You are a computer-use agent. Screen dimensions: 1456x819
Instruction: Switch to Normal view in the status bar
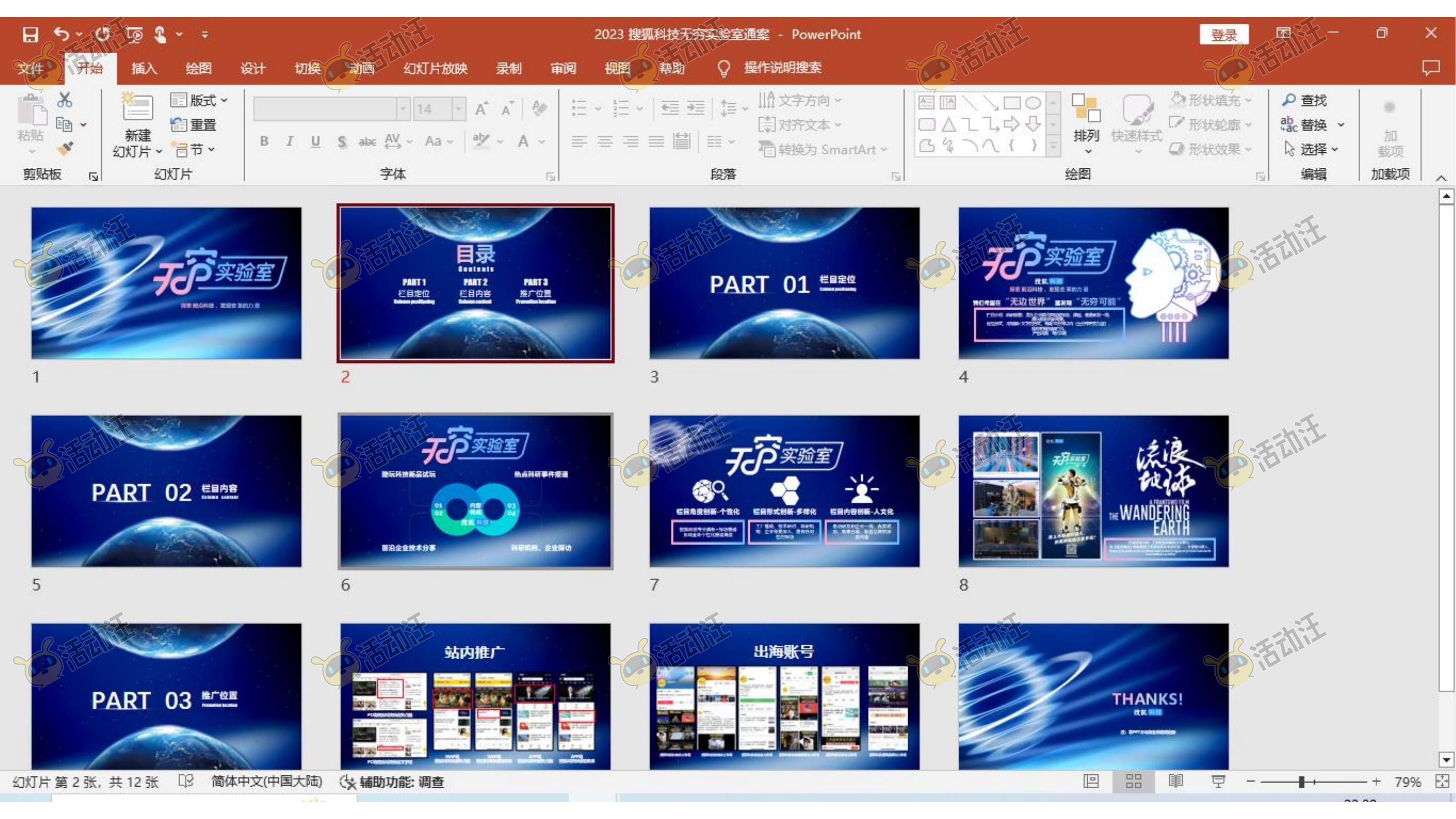[1091, 781]
